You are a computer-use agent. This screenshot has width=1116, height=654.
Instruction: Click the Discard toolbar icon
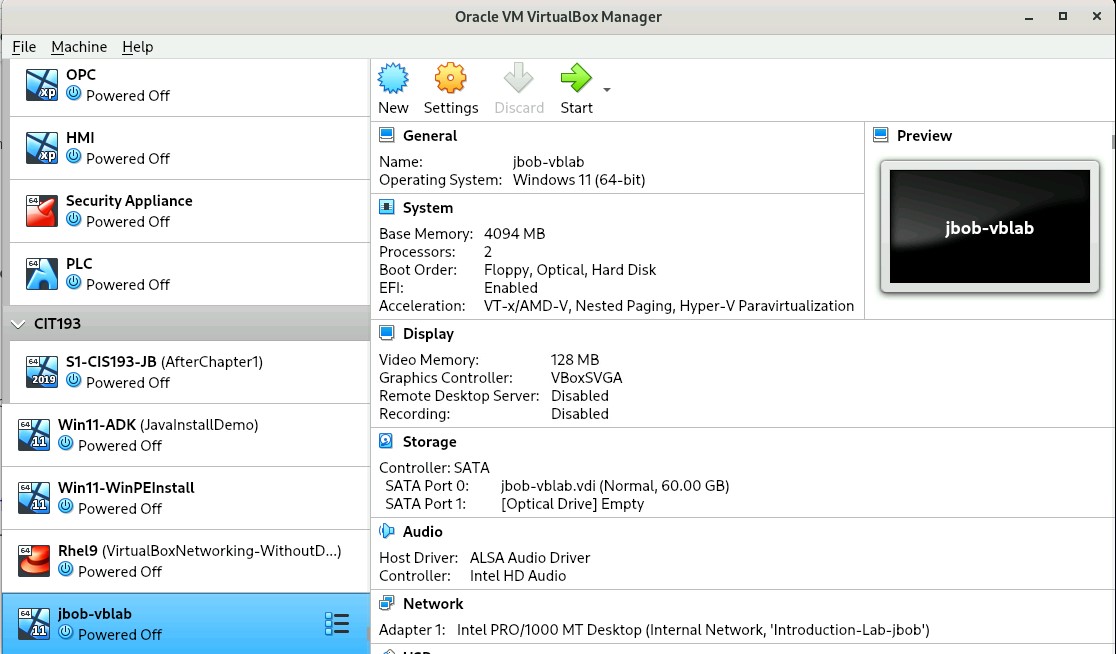click(x=519, y=79)
